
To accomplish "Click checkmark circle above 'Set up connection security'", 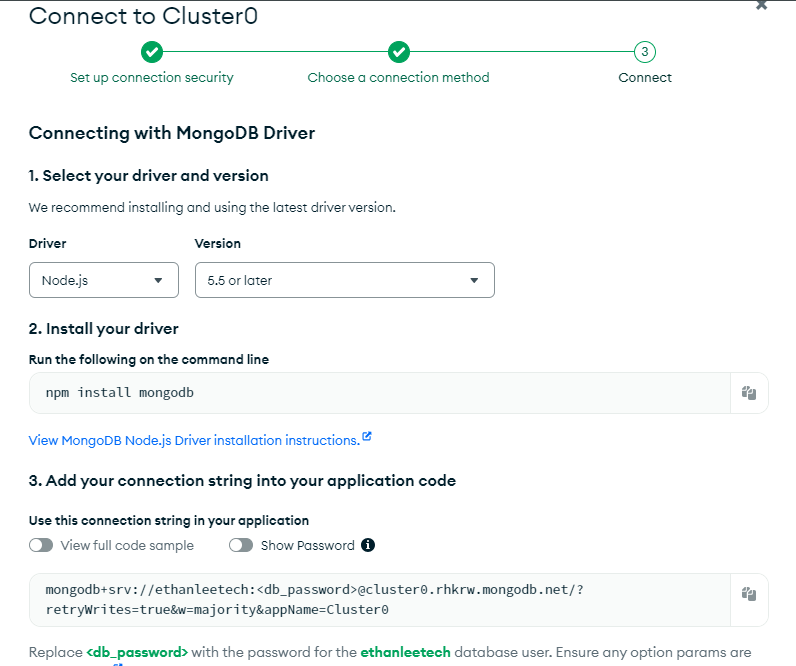I will (152, 52).
